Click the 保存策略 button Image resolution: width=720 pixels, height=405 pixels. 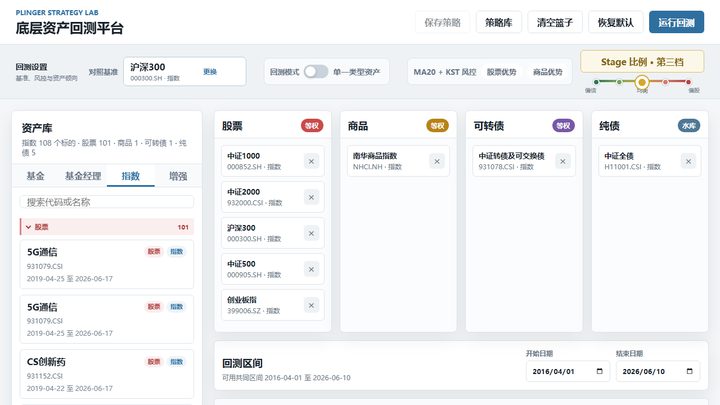tap(442, 22)
